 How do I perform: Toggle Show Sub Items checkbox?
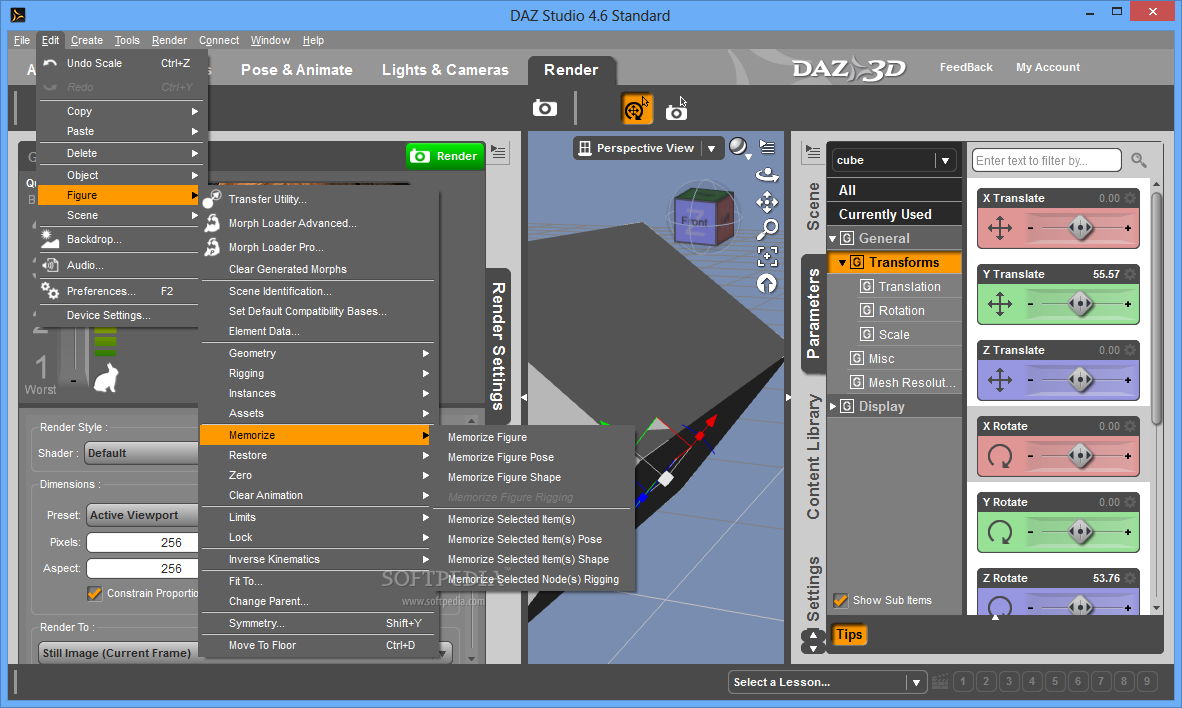(x=841, y=600)
